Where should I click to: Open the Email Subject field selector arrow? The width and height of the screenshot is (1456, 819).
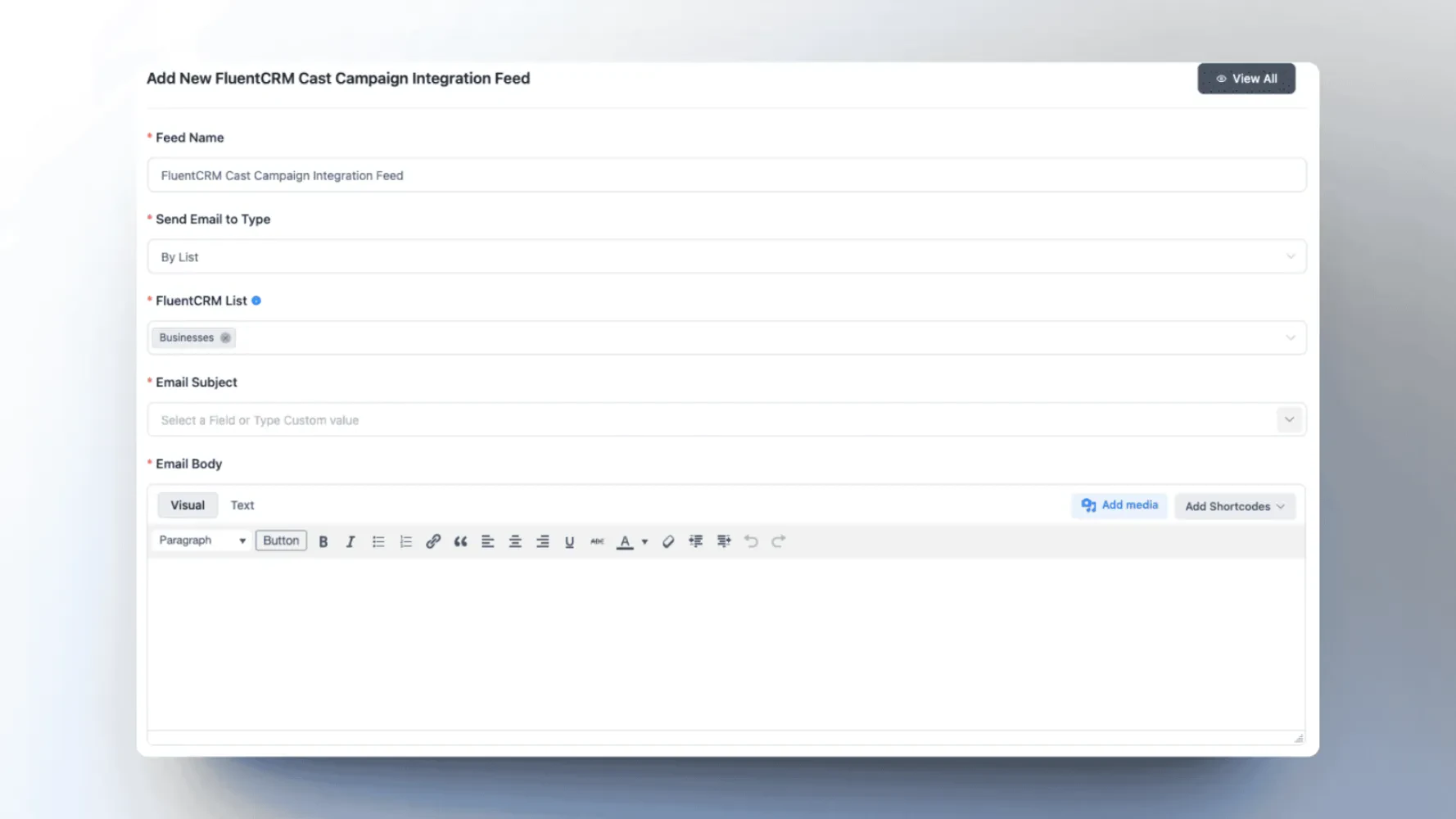point(1290,419)
